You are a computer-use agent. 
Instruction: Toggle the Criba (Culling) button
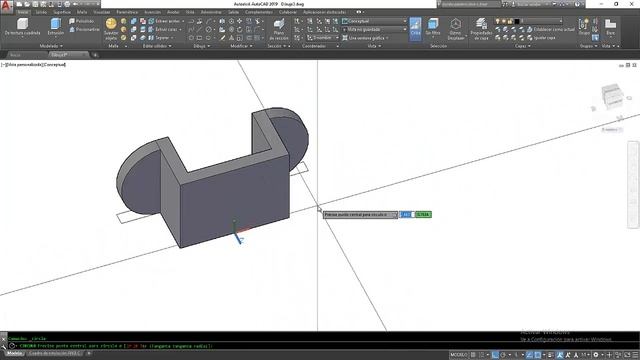tap(415, 28)
